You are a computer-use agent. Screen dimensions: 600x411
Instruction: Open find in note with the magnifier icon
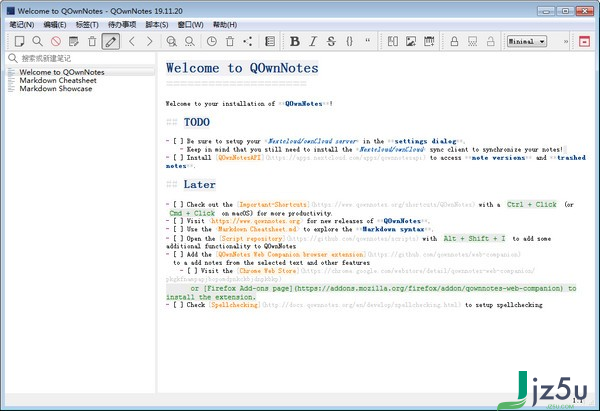tap(37, 41)
